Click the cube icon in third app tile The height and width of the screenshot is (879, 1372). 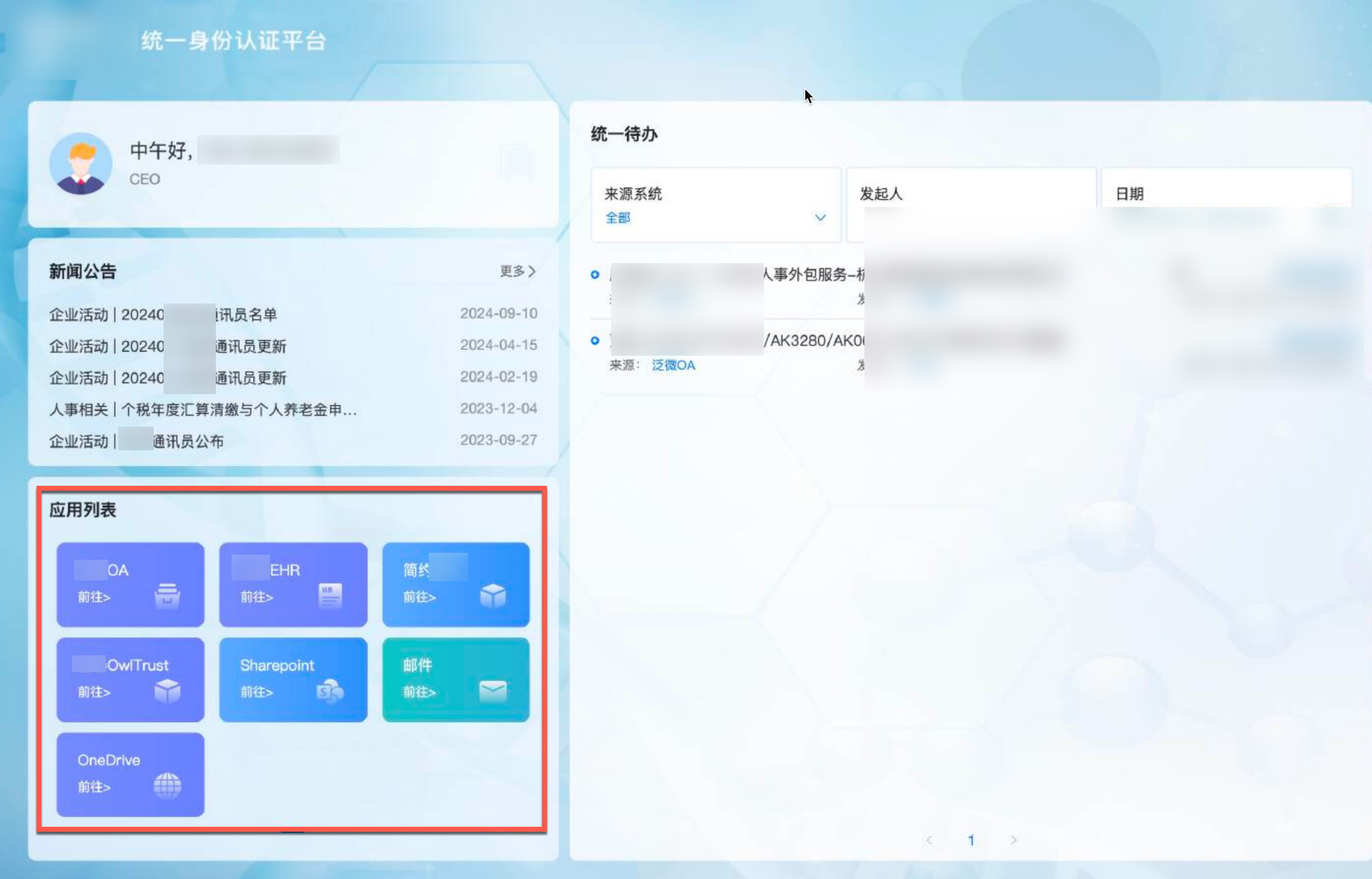pos(492,596)
